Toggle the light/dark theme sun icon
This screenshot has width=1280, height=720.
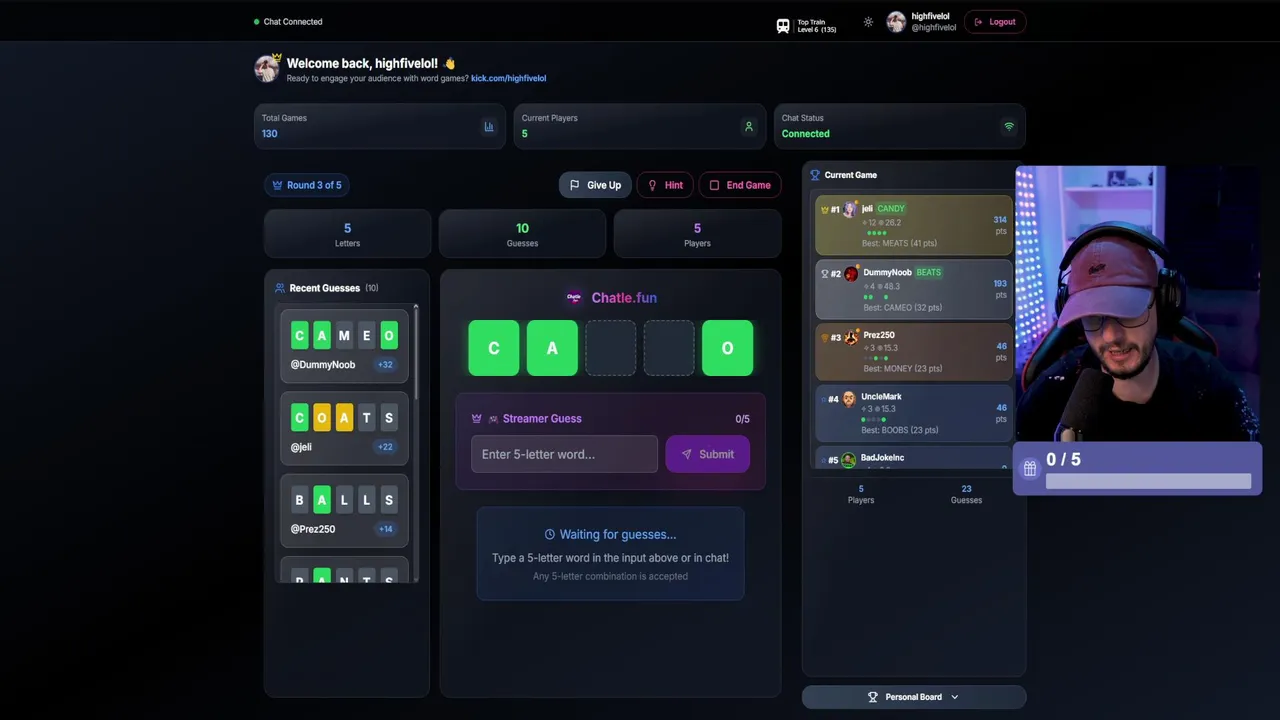tap(868, 22)
